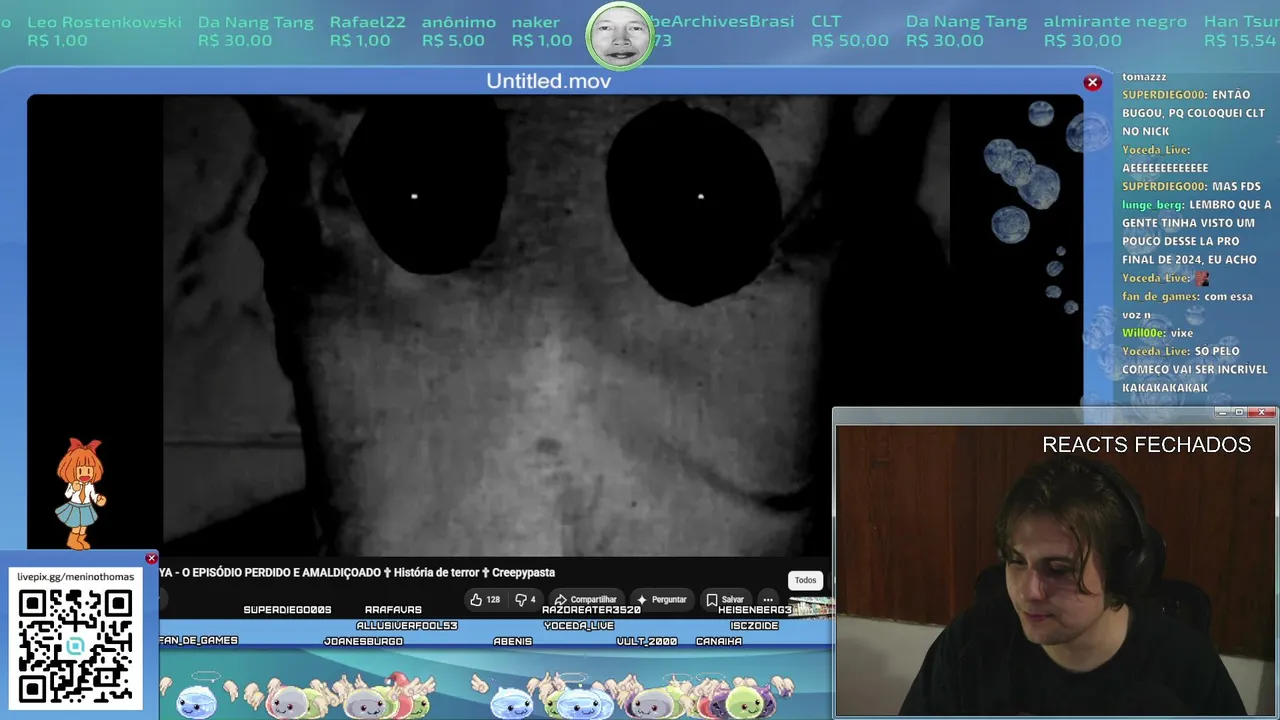
Task: Click the video title mentioning Creepypasta
Action: tap(357, 572)
